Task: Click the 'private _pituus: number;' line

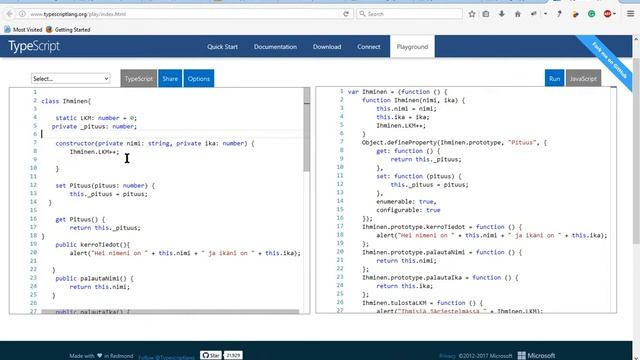Action: tap(94, 127)
